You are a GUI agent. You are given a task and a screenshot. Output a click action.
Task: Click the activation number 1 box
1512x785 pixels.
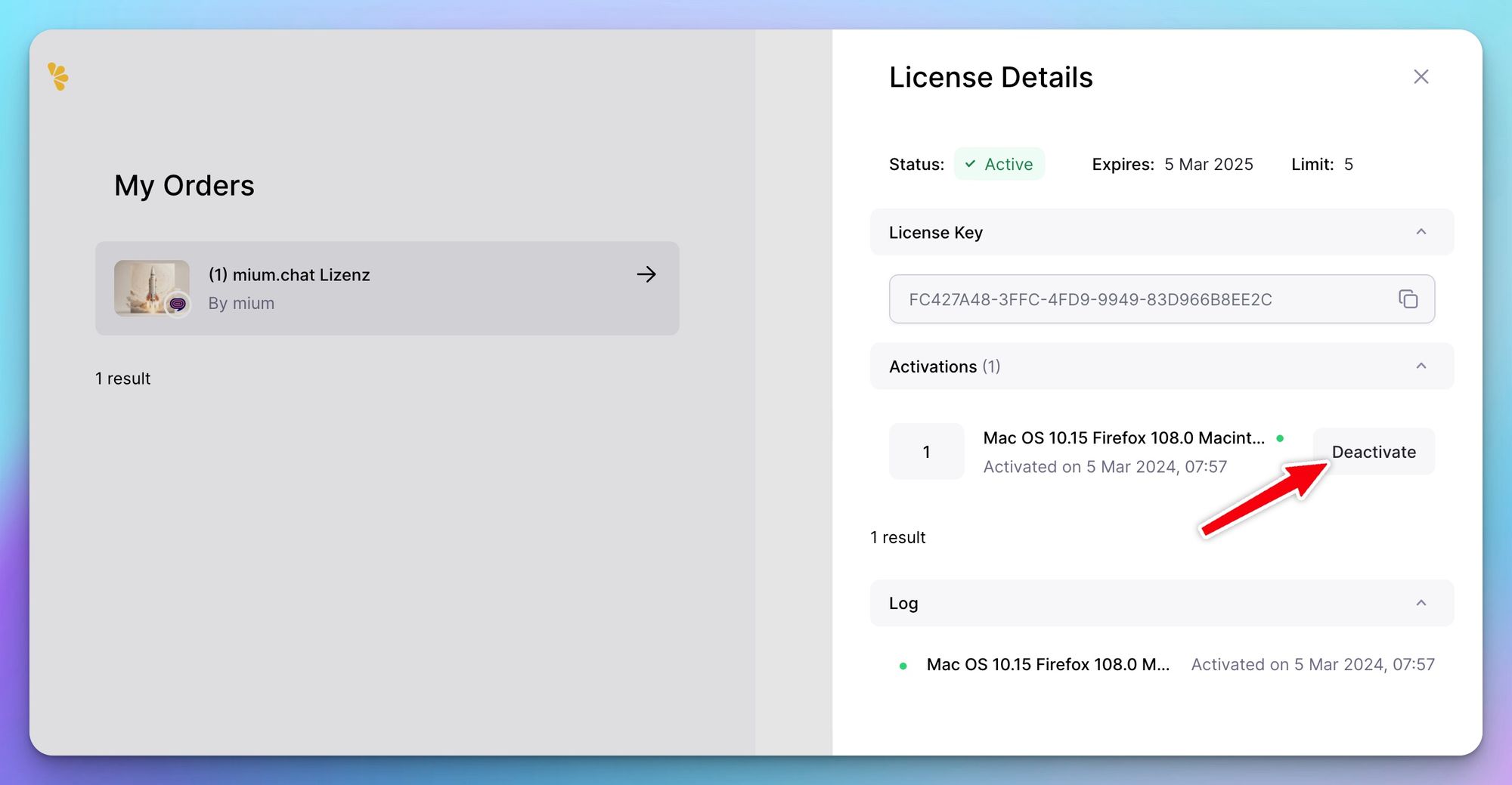point(926,452)
